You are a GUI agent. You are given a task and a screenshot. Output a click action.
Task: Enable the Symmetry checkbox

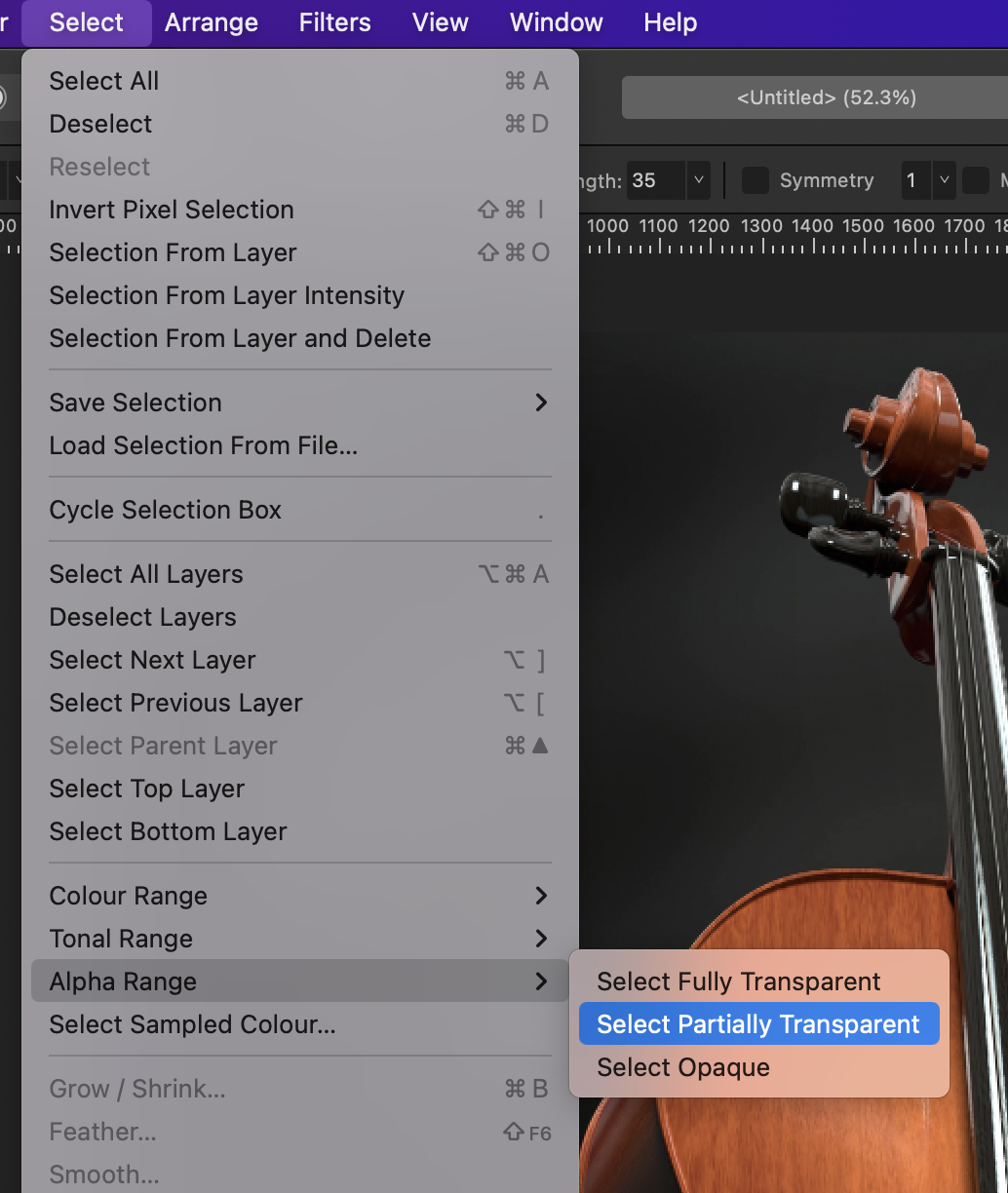756,180
